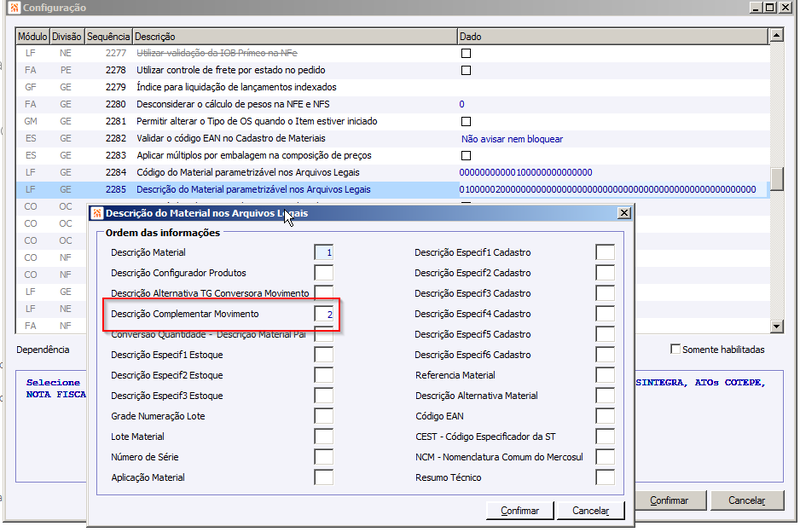Click Confirmar in the material dialog
Viewport: 800px width, 532px height.
pos(519,511)
